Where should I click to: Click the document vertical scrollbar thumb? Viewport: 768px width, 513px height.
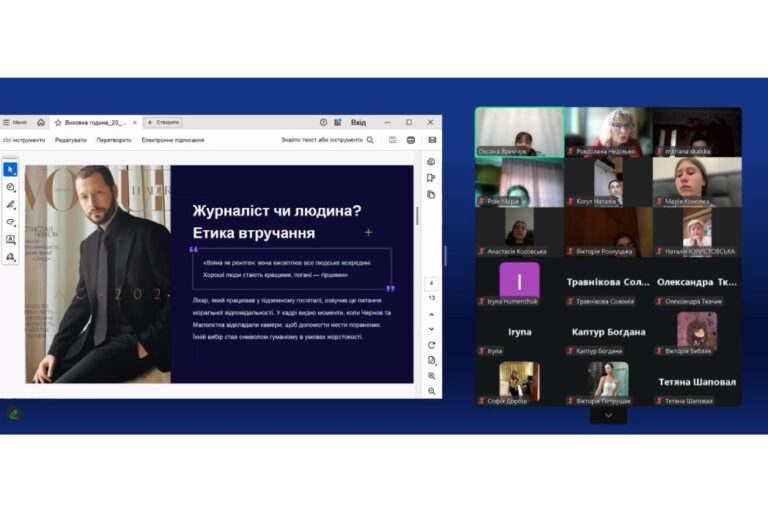tap(417, 216)
